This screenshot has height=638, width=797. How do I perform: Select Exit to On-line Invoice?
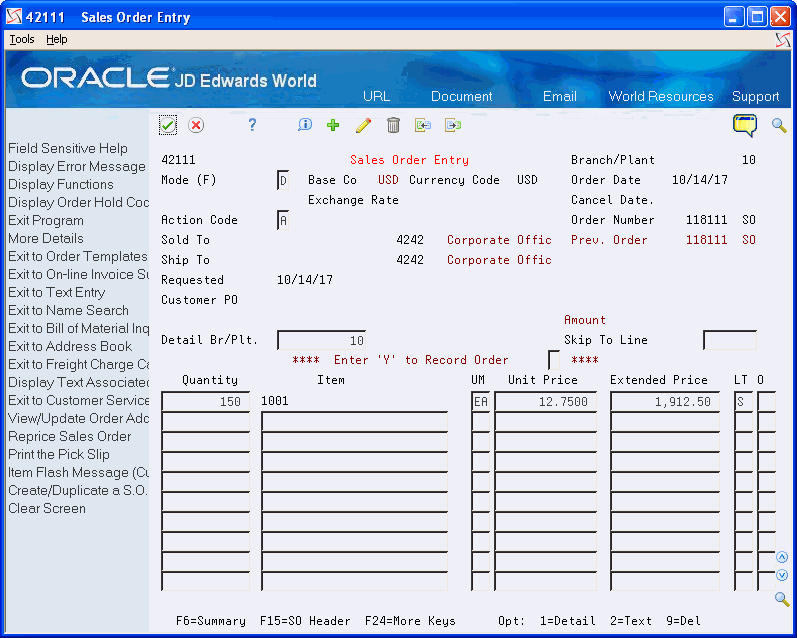tap(78, 275)
